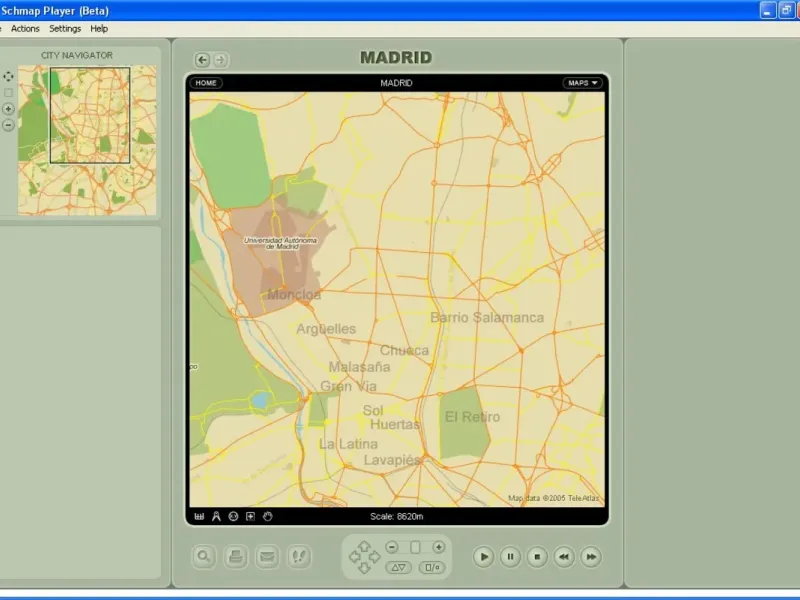Click the back navigation arrow button
Viewport: 800px width, 600px height.
[203, 60]
